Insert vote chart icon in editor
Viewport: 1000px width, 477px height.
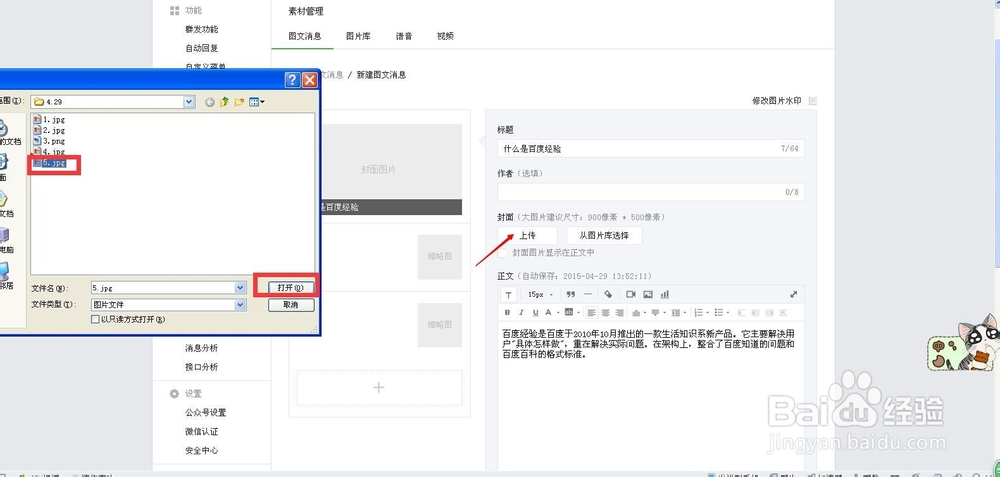point(665,295)
